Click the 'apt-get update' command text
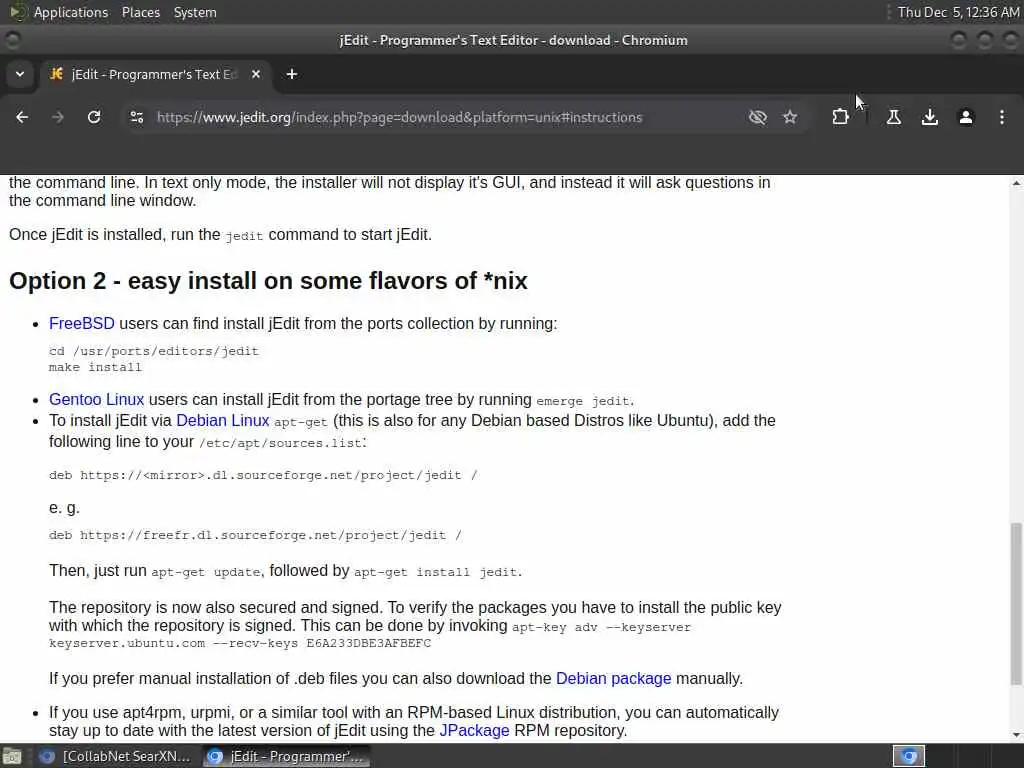1024x768 pixels. [206, 572]
